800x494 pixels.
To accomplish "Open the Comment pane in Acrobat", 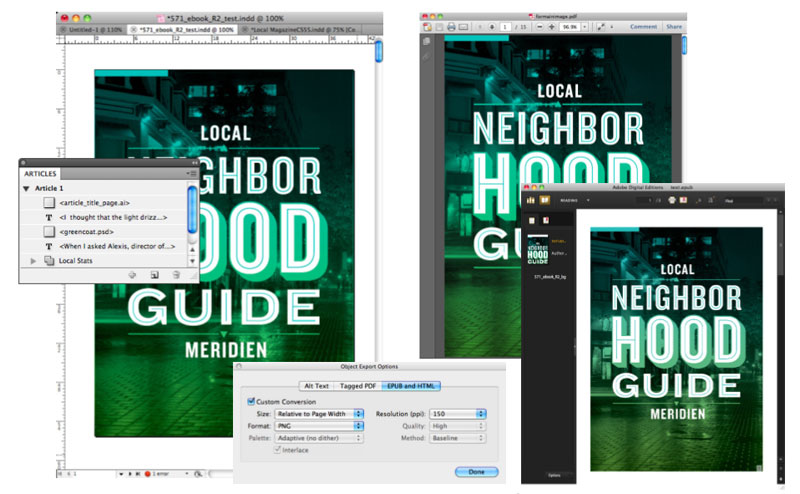I will [x=643, y=27].
